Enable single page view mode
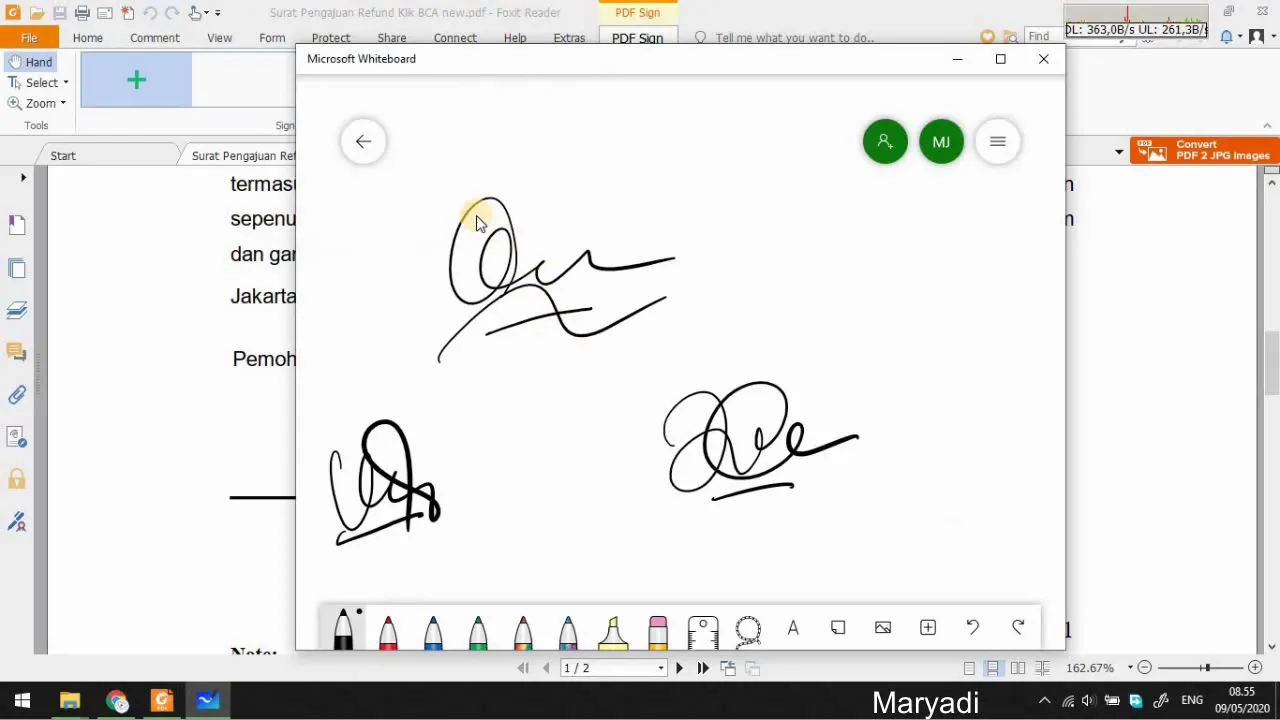The image size is (1280, 720). 968,668
